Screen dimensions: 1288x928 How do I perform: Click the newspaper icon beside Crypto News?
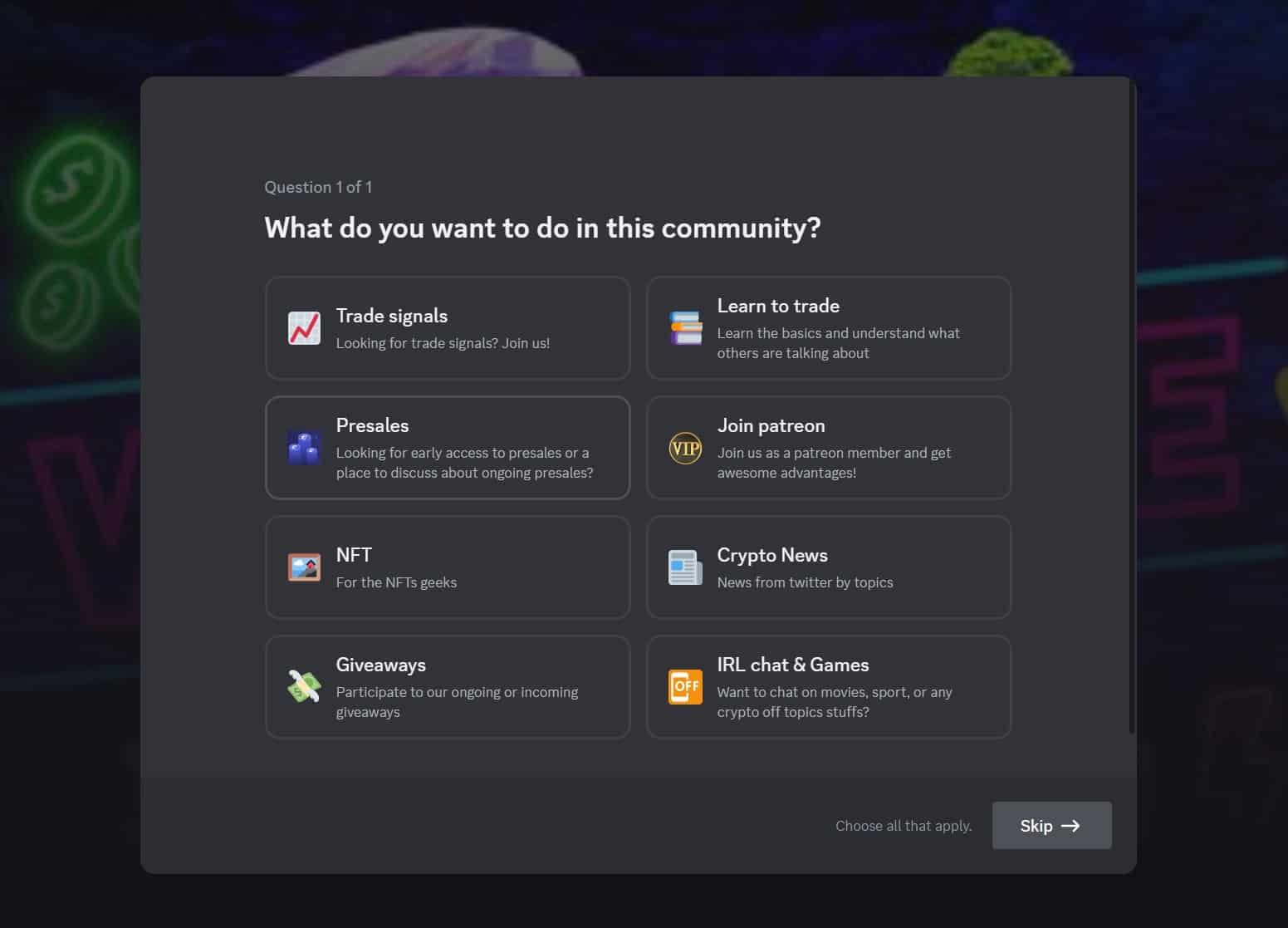685,567
